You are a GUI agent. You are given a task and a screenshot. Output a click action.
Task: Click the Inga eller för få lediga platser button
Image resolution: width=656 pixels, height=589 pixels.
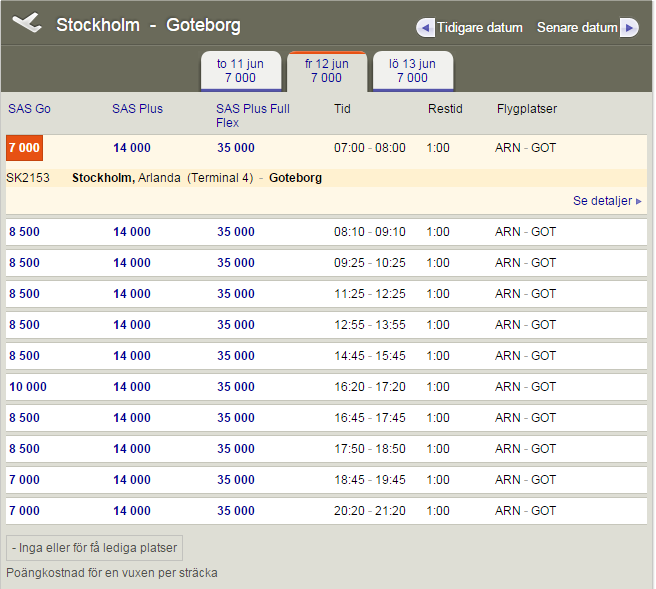(x=94, y=548)
